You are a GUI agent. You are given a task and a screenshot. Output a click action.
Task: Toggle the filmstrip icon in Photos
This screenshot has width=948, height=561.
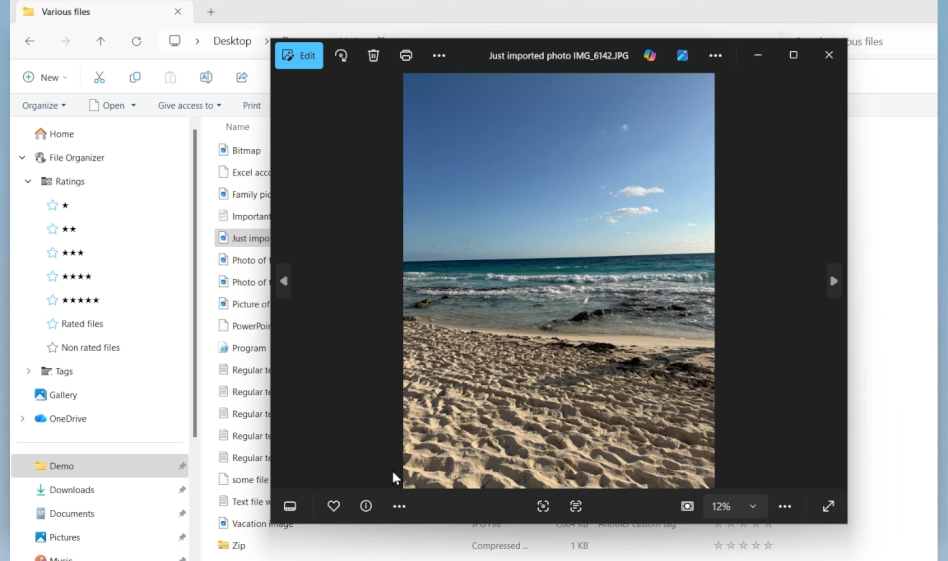[x=290, y=507]
